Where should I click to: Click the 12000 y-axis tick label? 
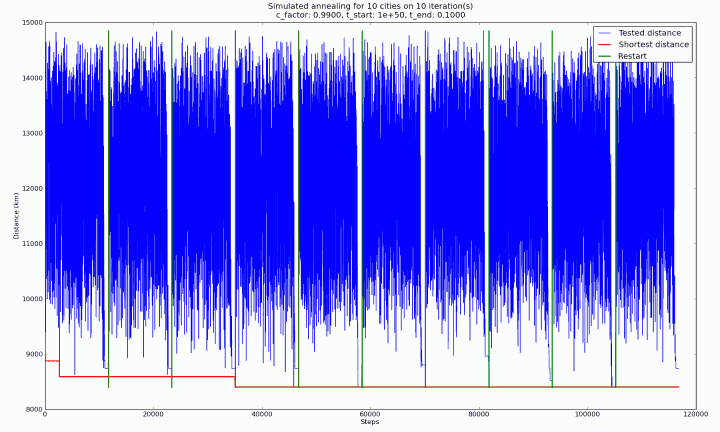click(x=33, y=189)
